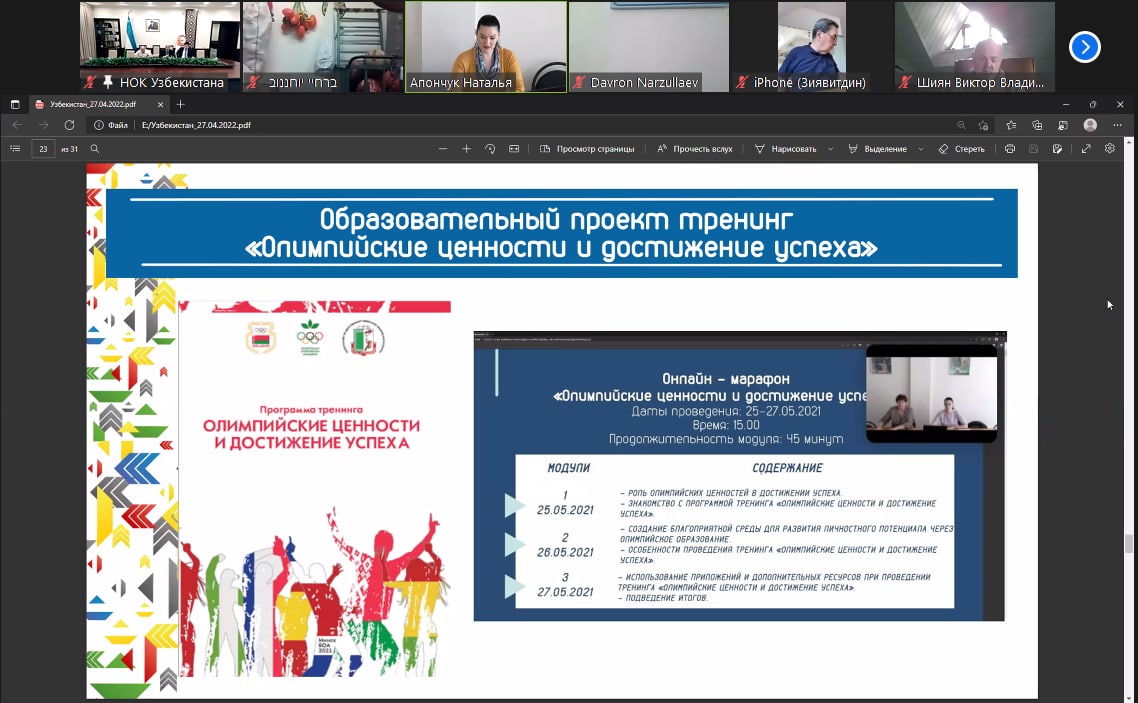Print the PDF document
Viewport: 1138px width, 703px height.
coord(1010,149)
